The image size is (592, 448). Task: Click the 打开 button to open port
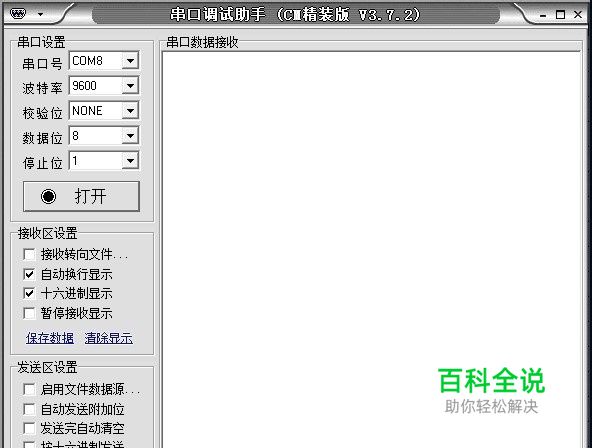point(81,196)
